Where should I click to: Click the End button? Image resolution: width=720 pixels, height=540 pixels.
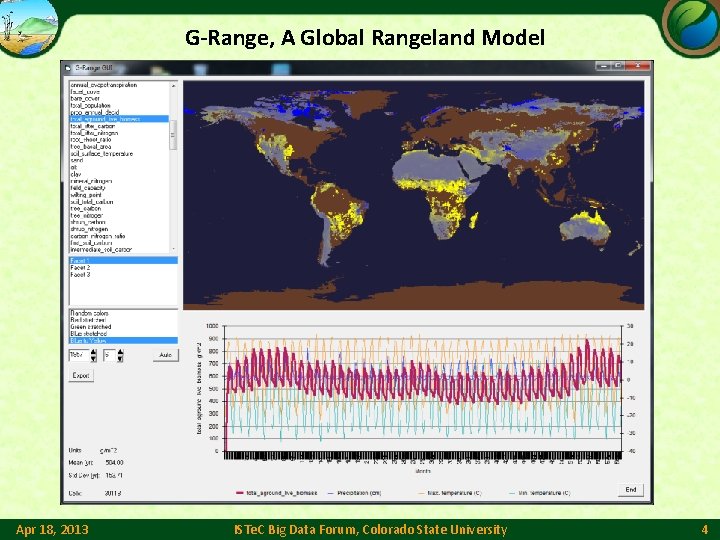pyautogui.click(x=631, y=490)
